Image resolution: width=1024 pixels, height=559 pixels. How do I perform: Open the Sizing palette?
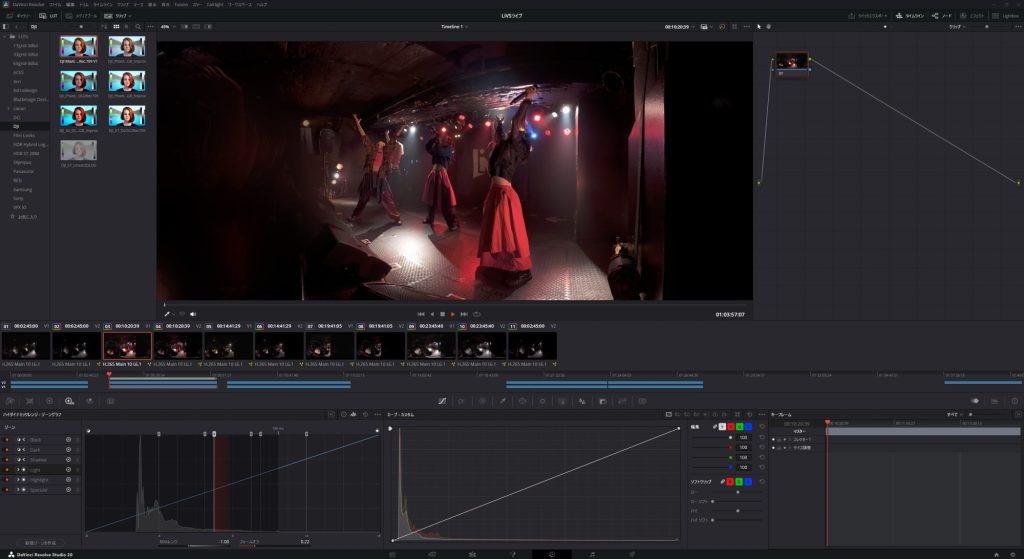622,401
